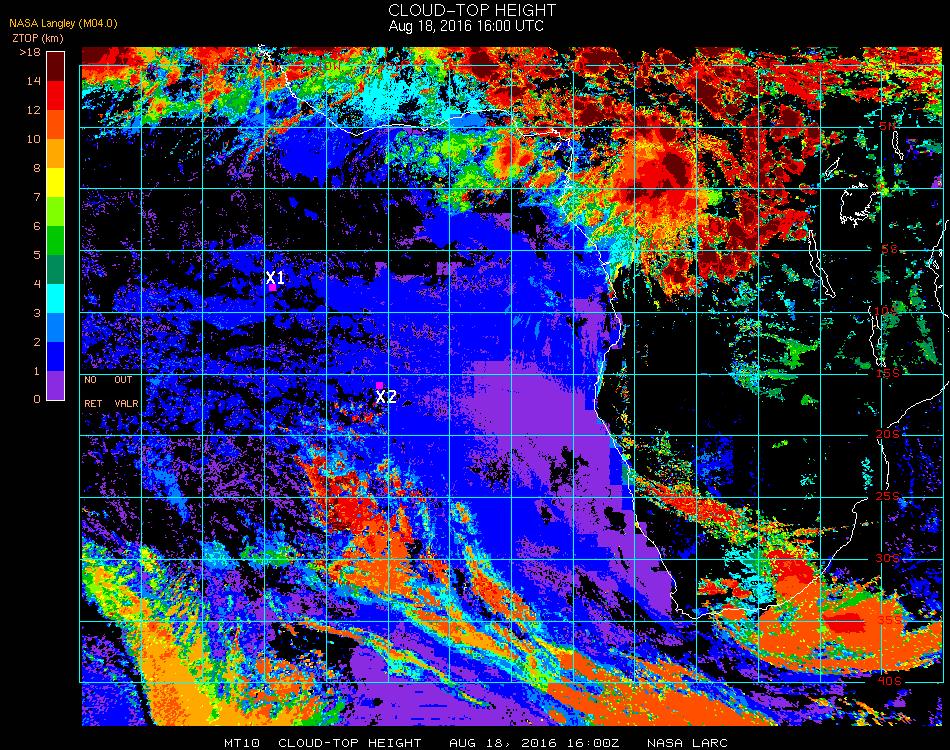Click the magenta square marker at X1
This screenshot has height=750, width=950.
273,288
